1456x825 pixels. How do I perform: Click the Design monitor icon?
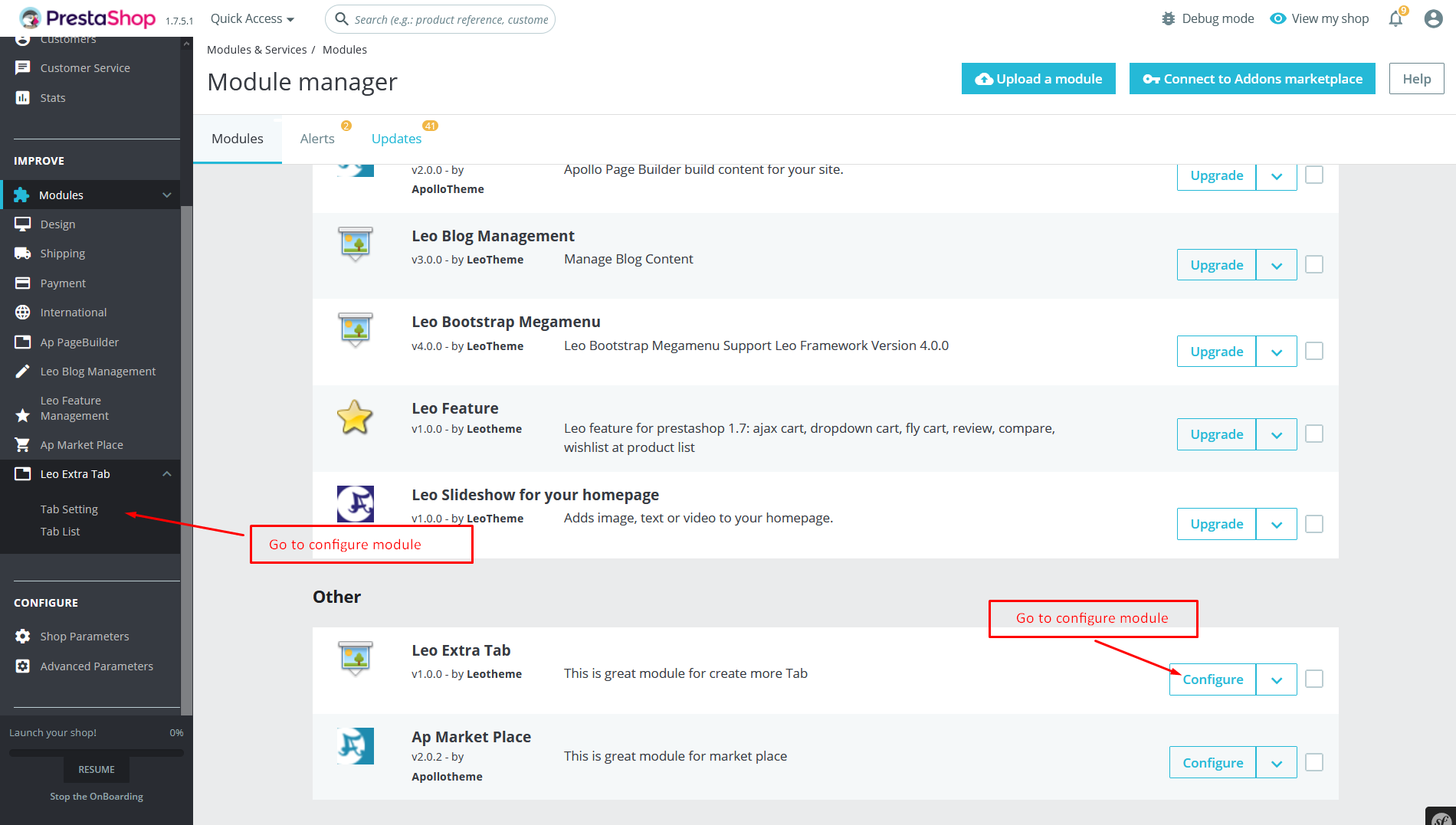click(23, 224)
